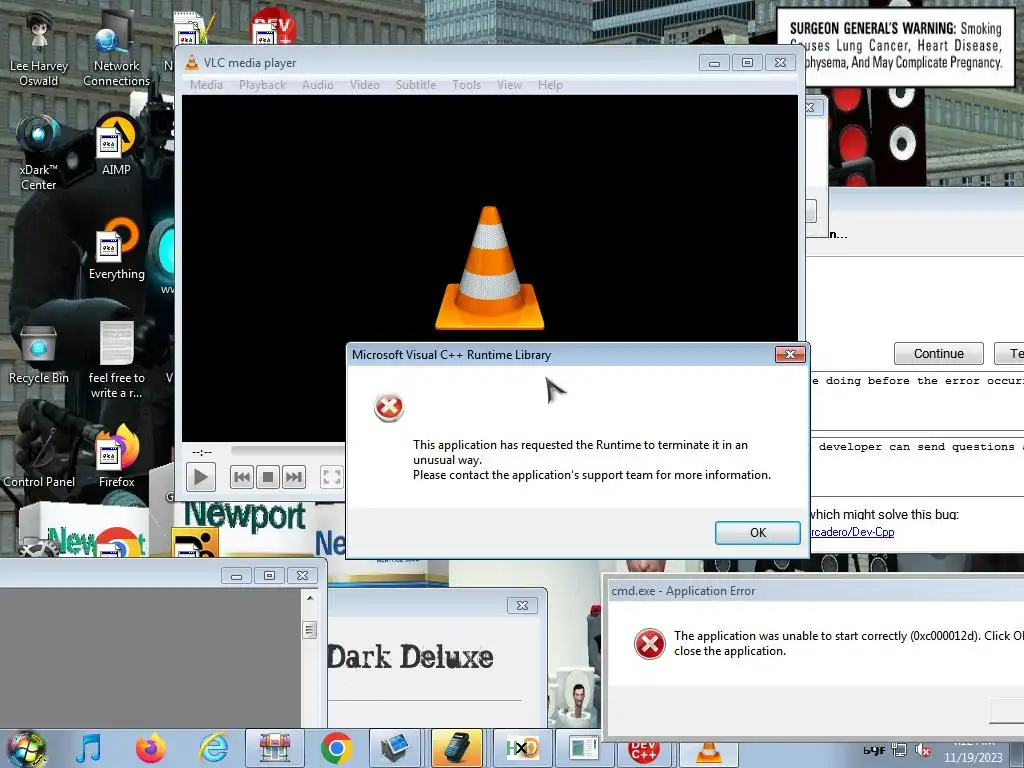Maximize the gray untitled window
The image size is (1024, 768).
point(269,575)
